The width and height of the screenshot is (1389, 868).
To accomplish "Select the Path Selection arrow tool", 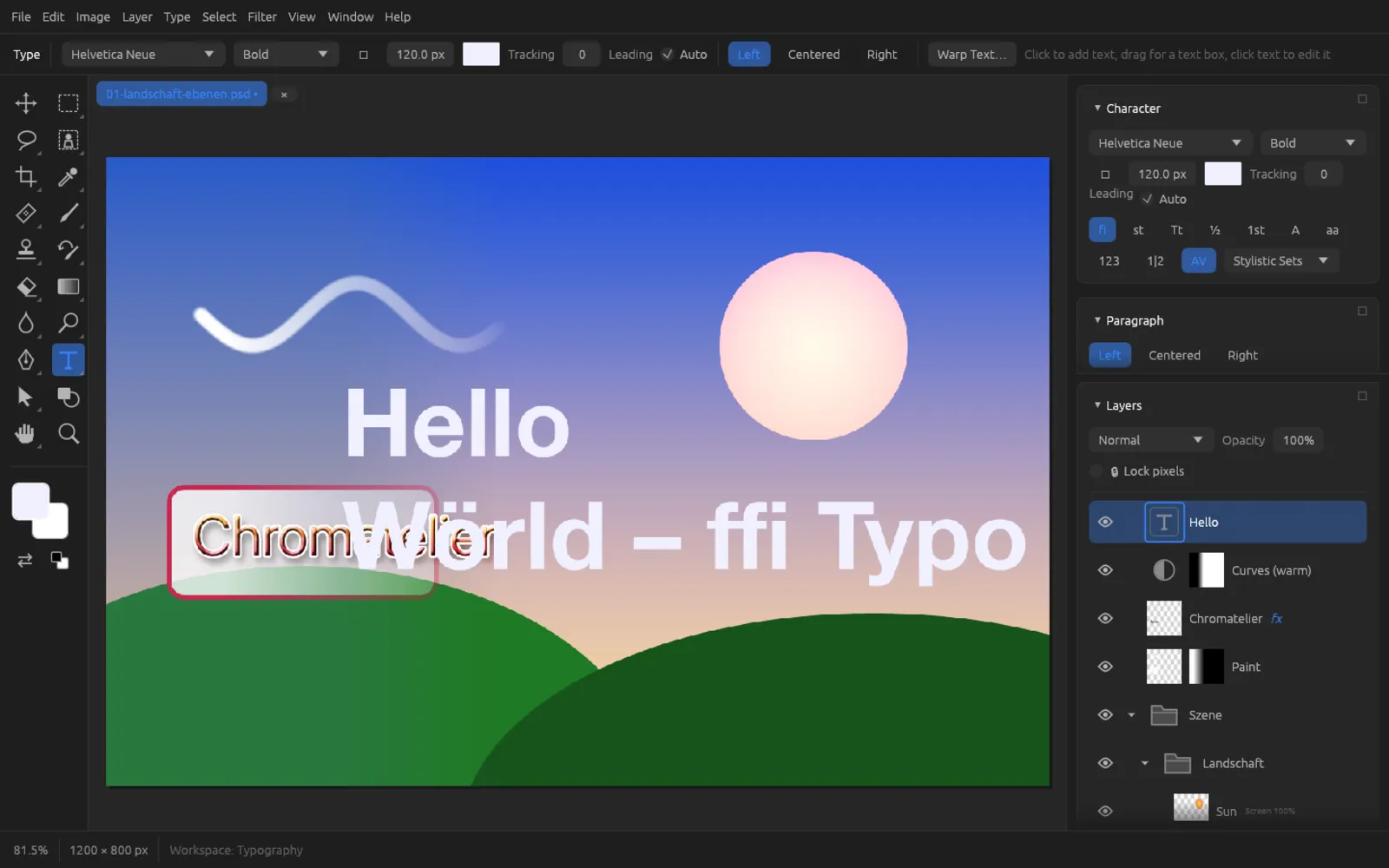I will pyautogui.click(x=26, y=398).
